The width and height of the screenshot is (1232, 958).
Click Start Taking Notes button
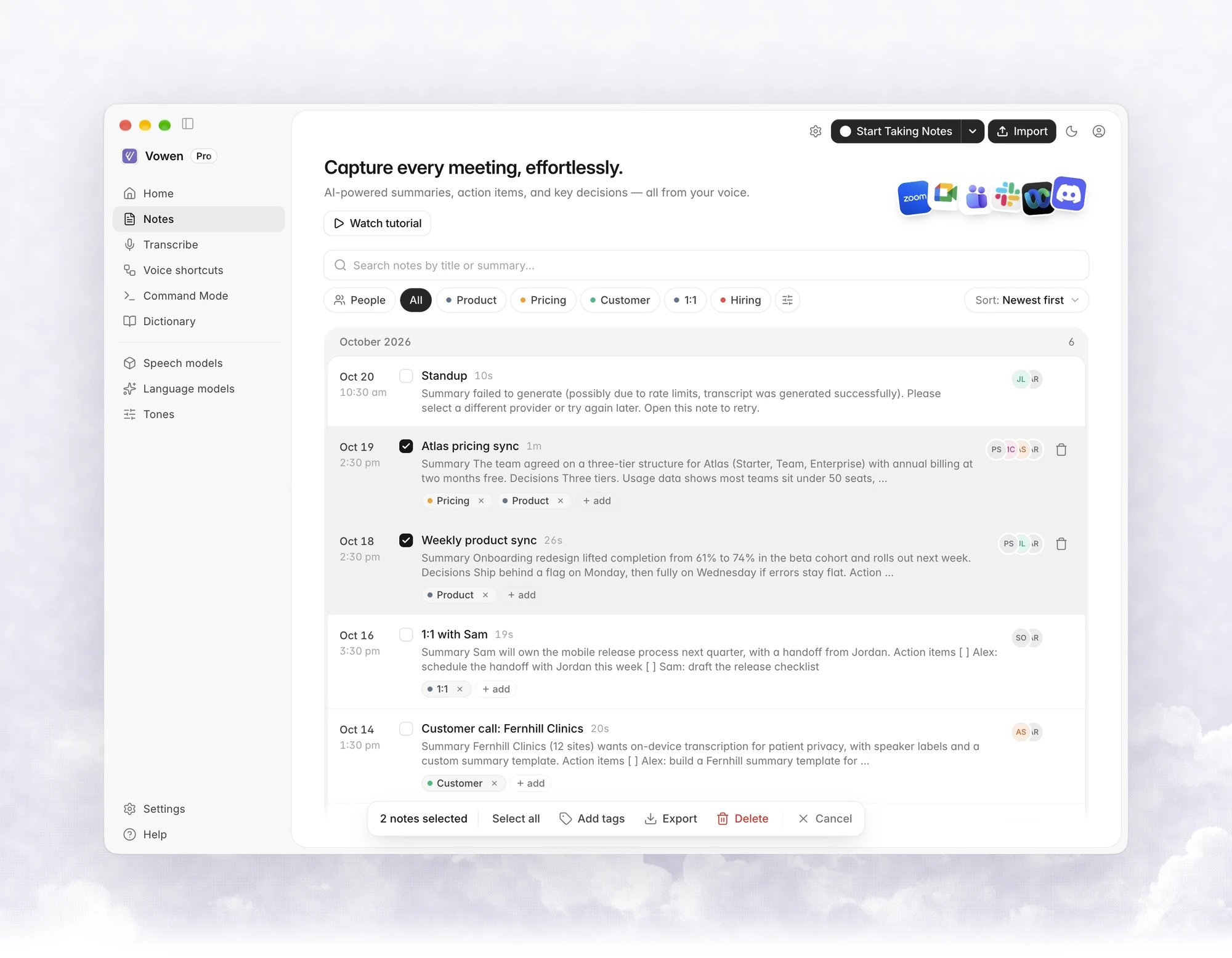click(x=896, y=131)
